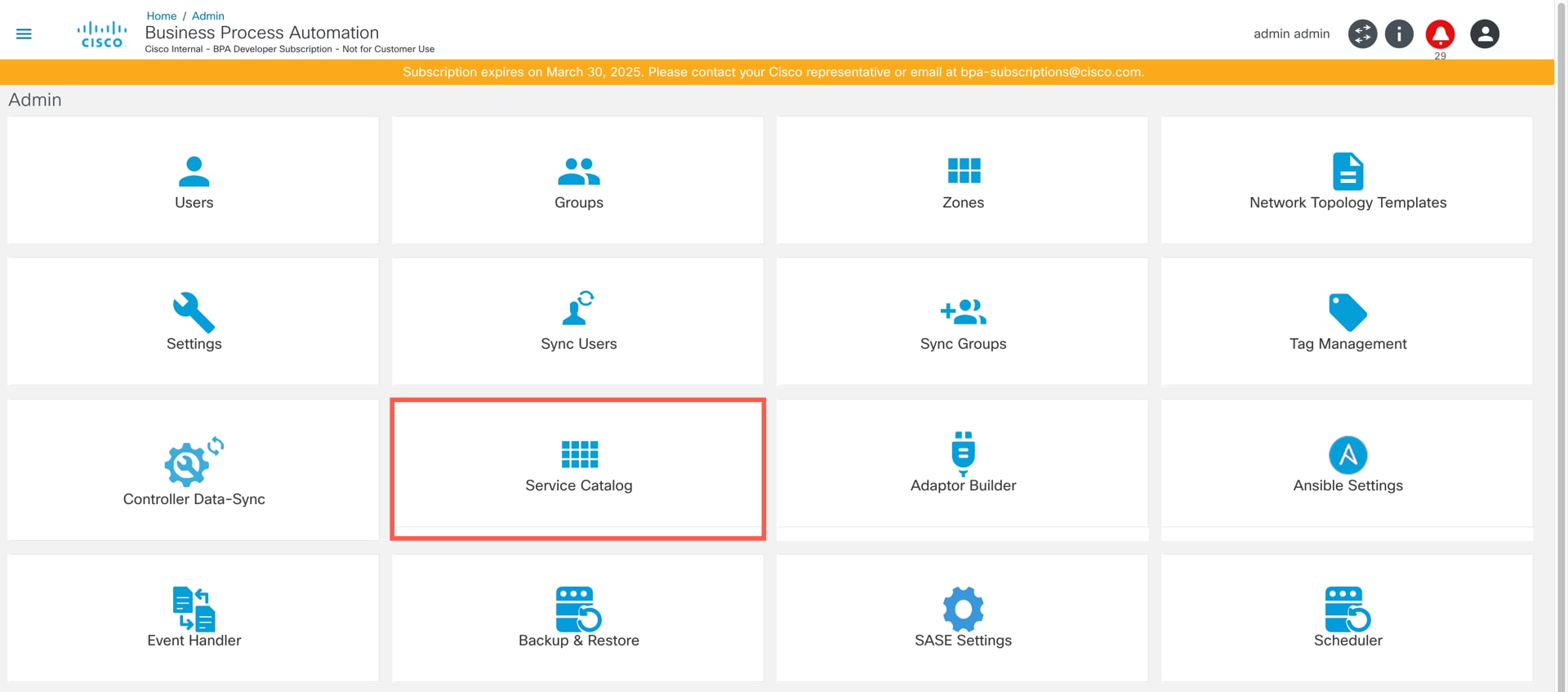Image resolution: width=1568 pixels, height=692 pixels.
Task: Click the Cisco logo
Action: (102, 35)
